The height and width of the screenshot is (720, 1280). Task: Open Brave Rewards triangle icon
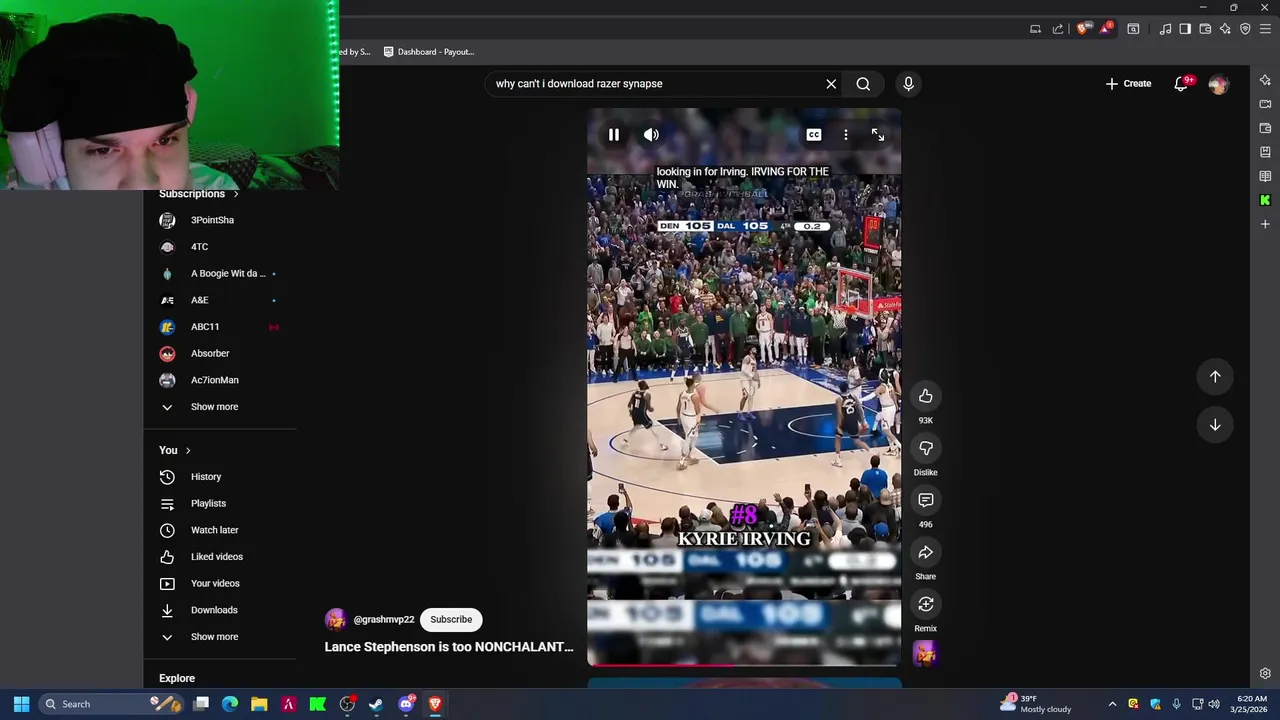tap(1104, 29)
